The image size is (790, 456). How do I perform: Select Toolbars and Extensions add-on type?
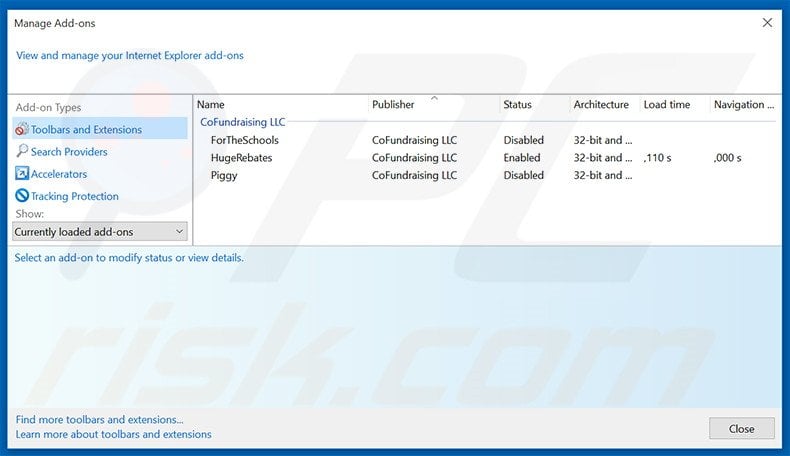point(100,129)
